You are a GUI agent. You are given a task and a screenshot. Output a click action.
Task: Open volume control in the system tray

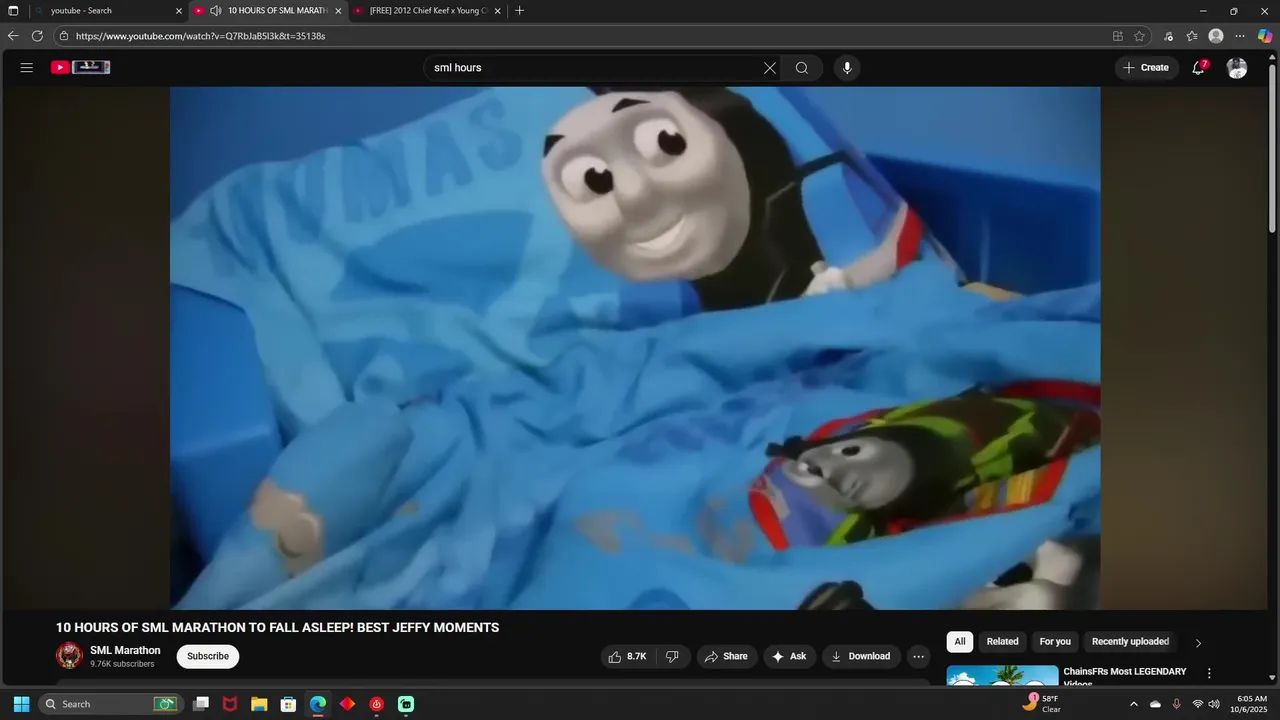point(1214,704)
